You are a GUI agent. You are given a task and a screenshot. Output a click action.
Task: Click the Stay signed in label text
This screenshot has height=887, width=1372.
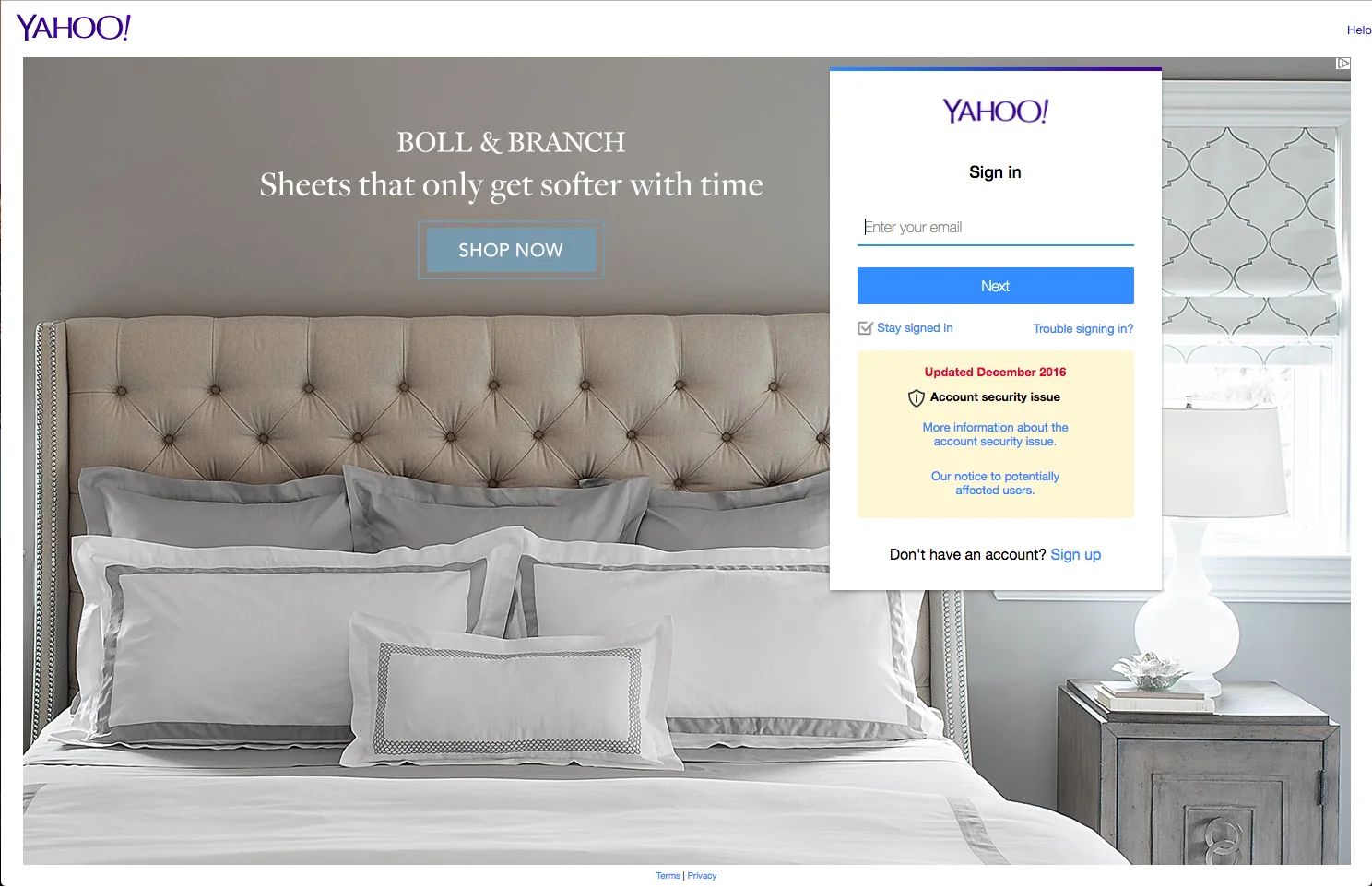click(915, 328)
